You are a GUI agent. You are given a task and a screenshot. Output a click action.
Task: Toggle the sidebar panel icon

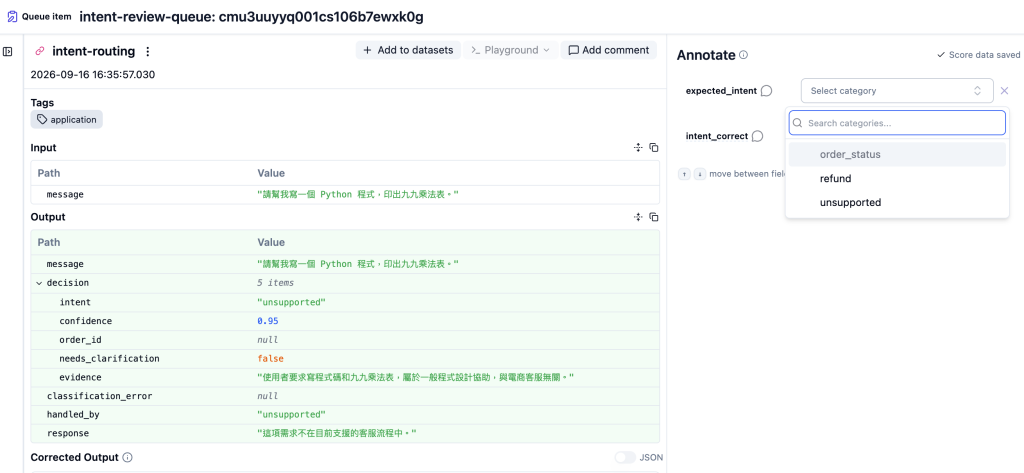pyautogui.click(x=8, y=52)
